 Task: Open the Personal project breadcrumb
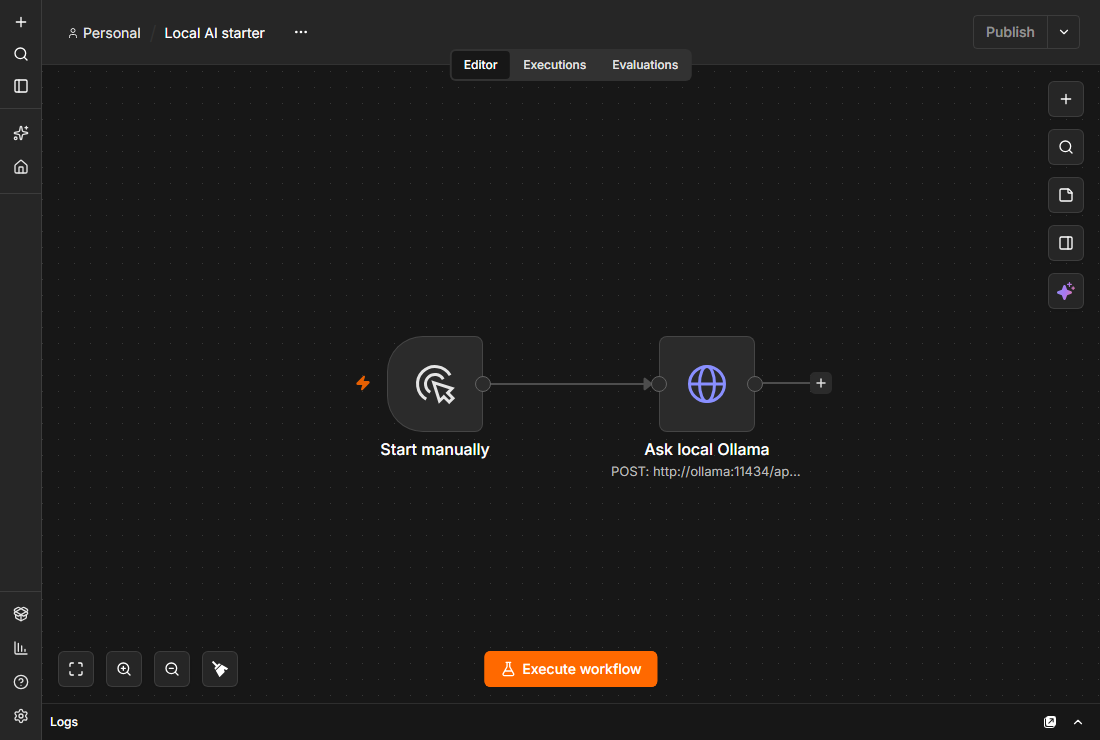click(x=105, y=33)
